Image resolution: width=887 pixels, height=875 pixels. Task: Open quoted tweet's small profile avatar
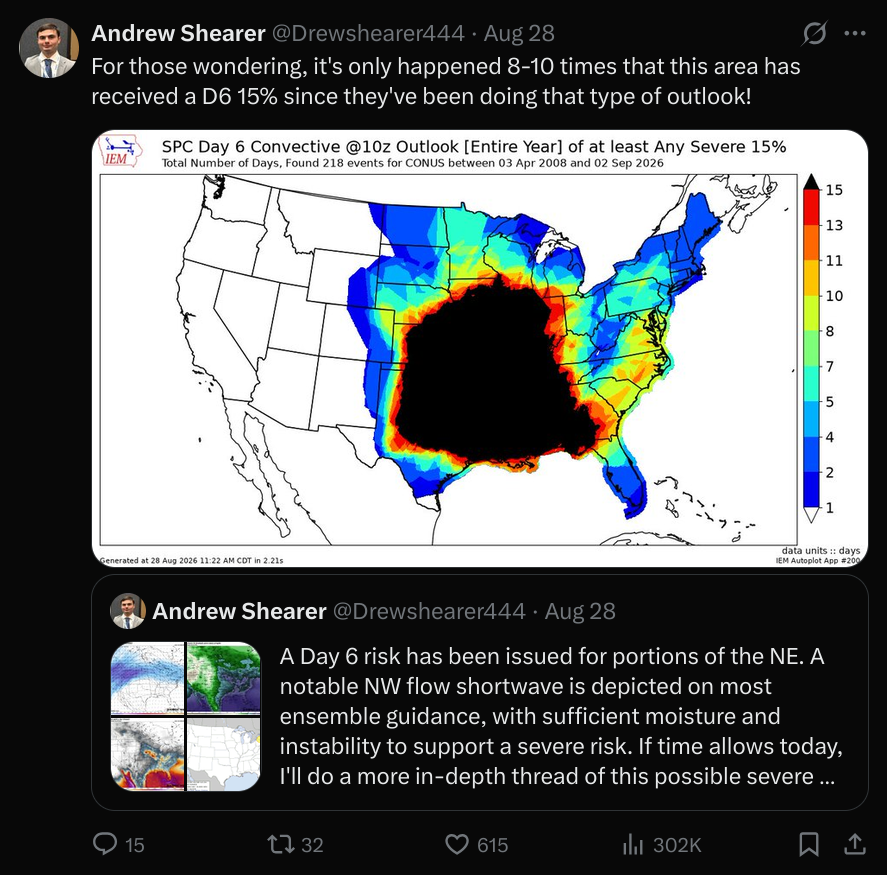[128, 611]
